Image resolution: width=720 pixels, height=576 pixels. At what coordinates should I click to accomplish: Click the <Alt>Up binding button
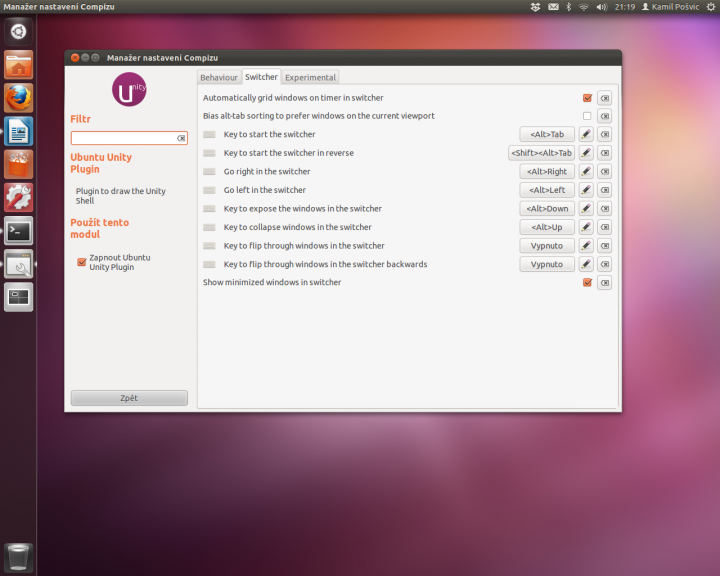point(547,227)
